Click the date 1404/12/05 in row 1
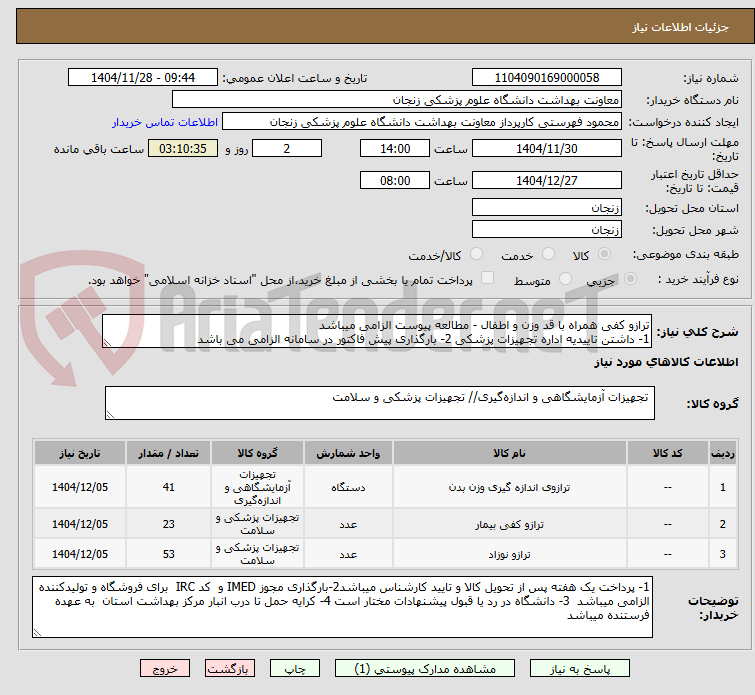The width and height of the screenshot is (755, 695). tap(80, 487)
